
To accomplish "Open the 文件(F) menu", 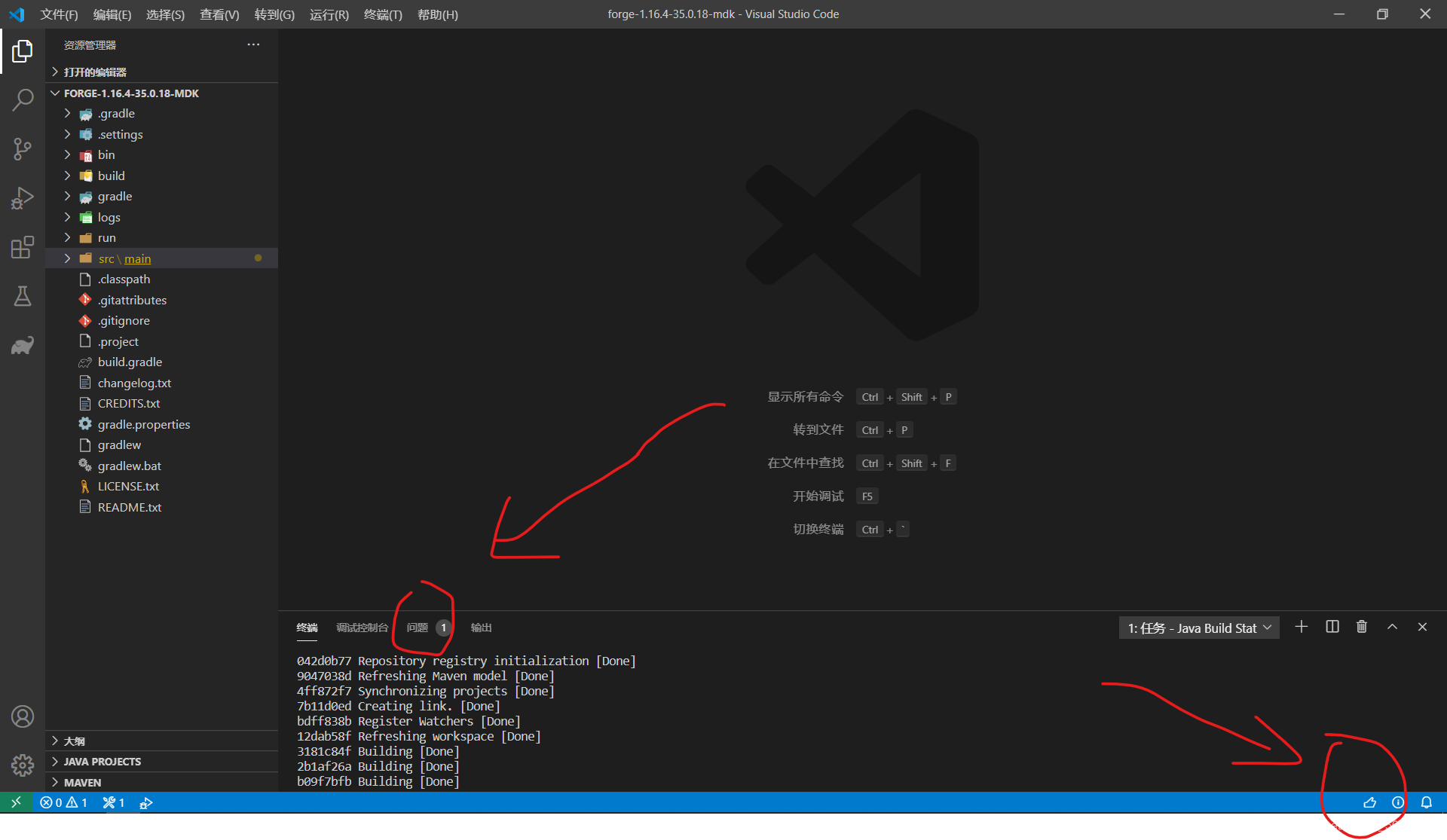I will coord(59,14).
